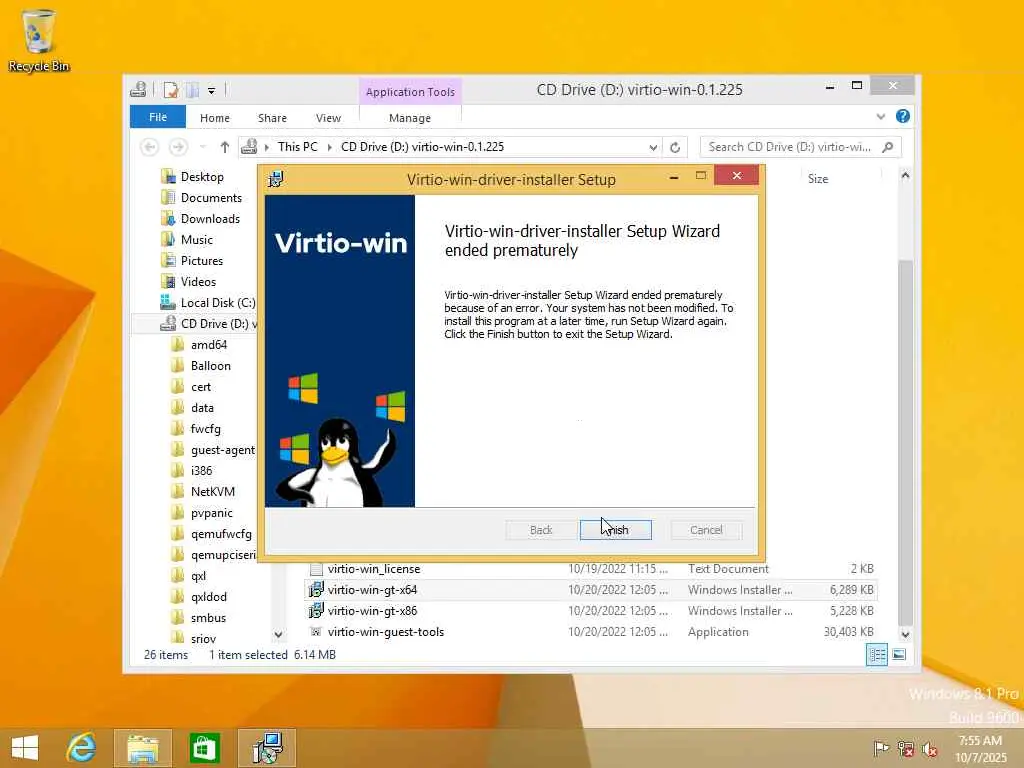
Task: Click the installer icon in taskbar
Action: coord(267,748)
